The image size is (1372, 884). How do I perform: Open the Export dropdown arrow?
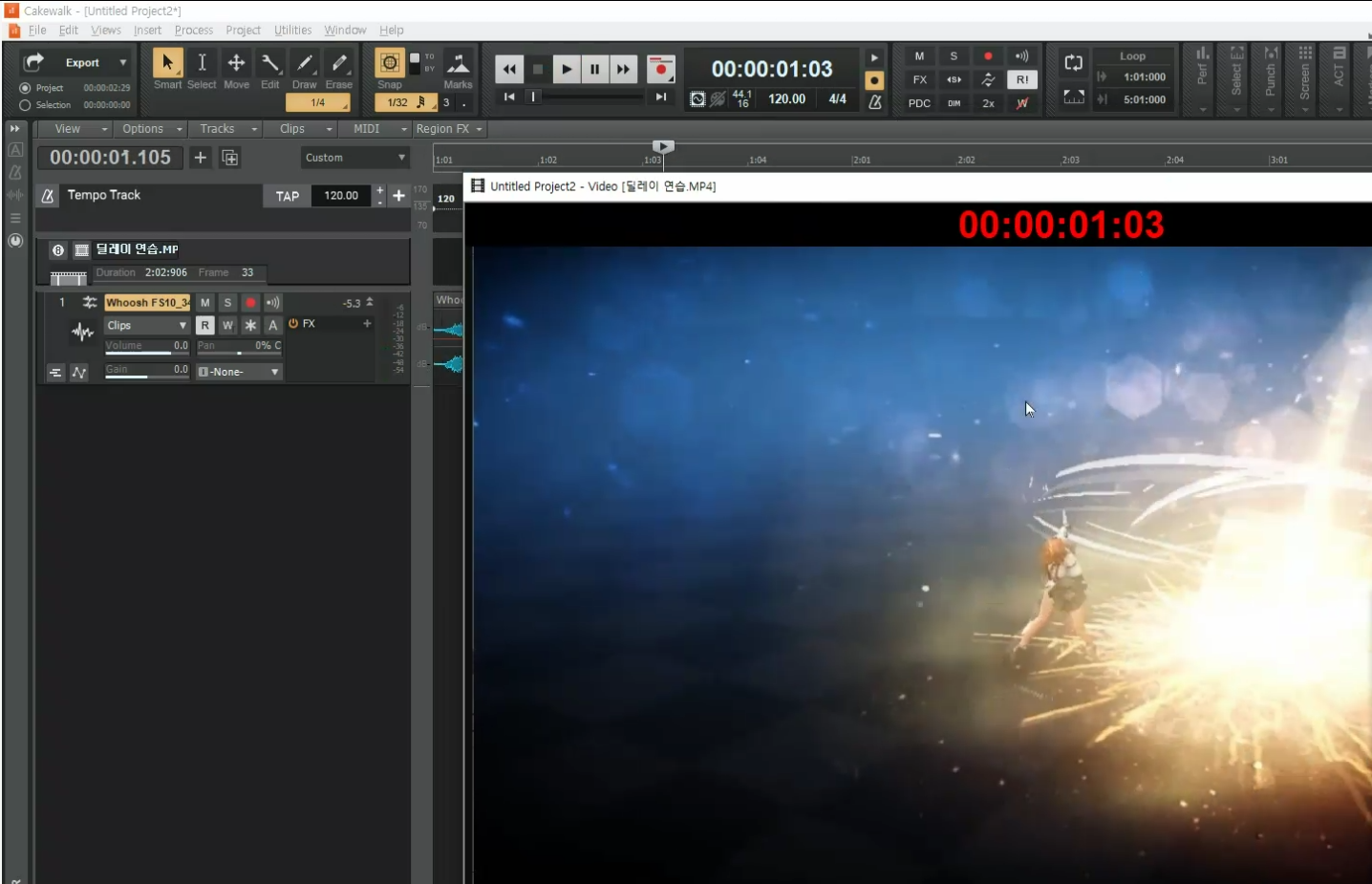[122, 63]
